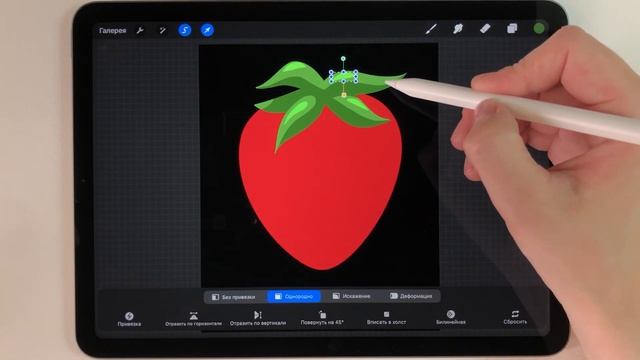Toggle the Selection S tool

click(184, 30)
